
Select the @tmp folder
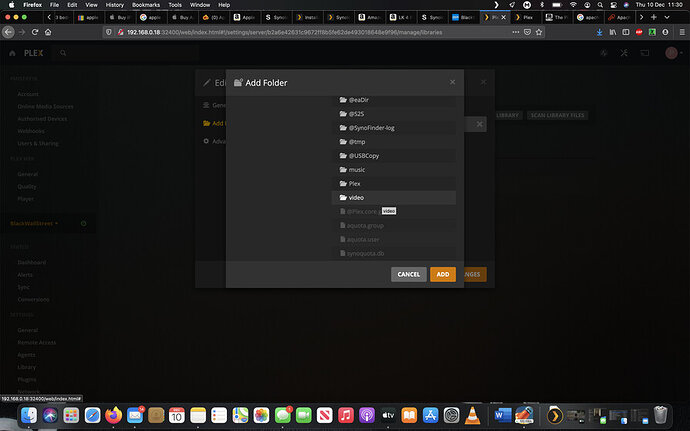tap(393, 142)
